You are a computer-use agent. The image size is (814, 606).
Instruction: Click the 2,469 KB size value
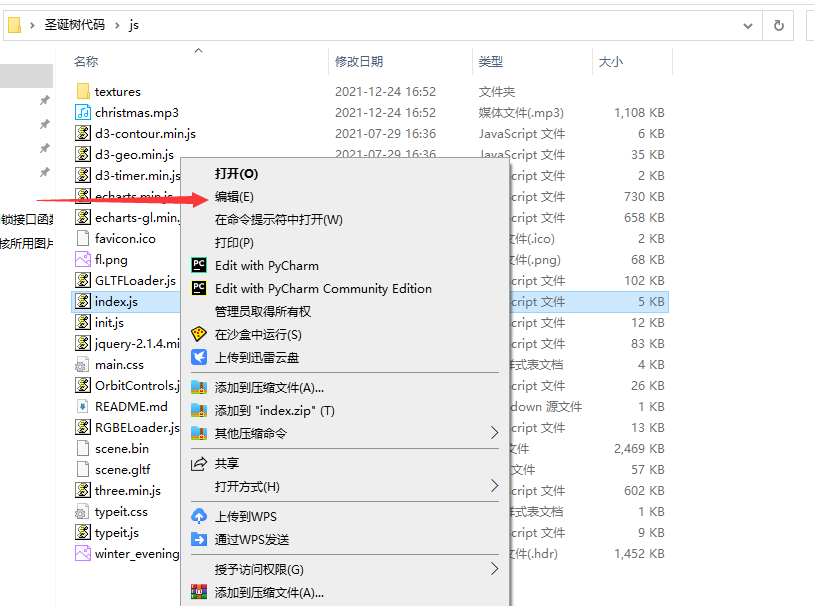(639, 449)
